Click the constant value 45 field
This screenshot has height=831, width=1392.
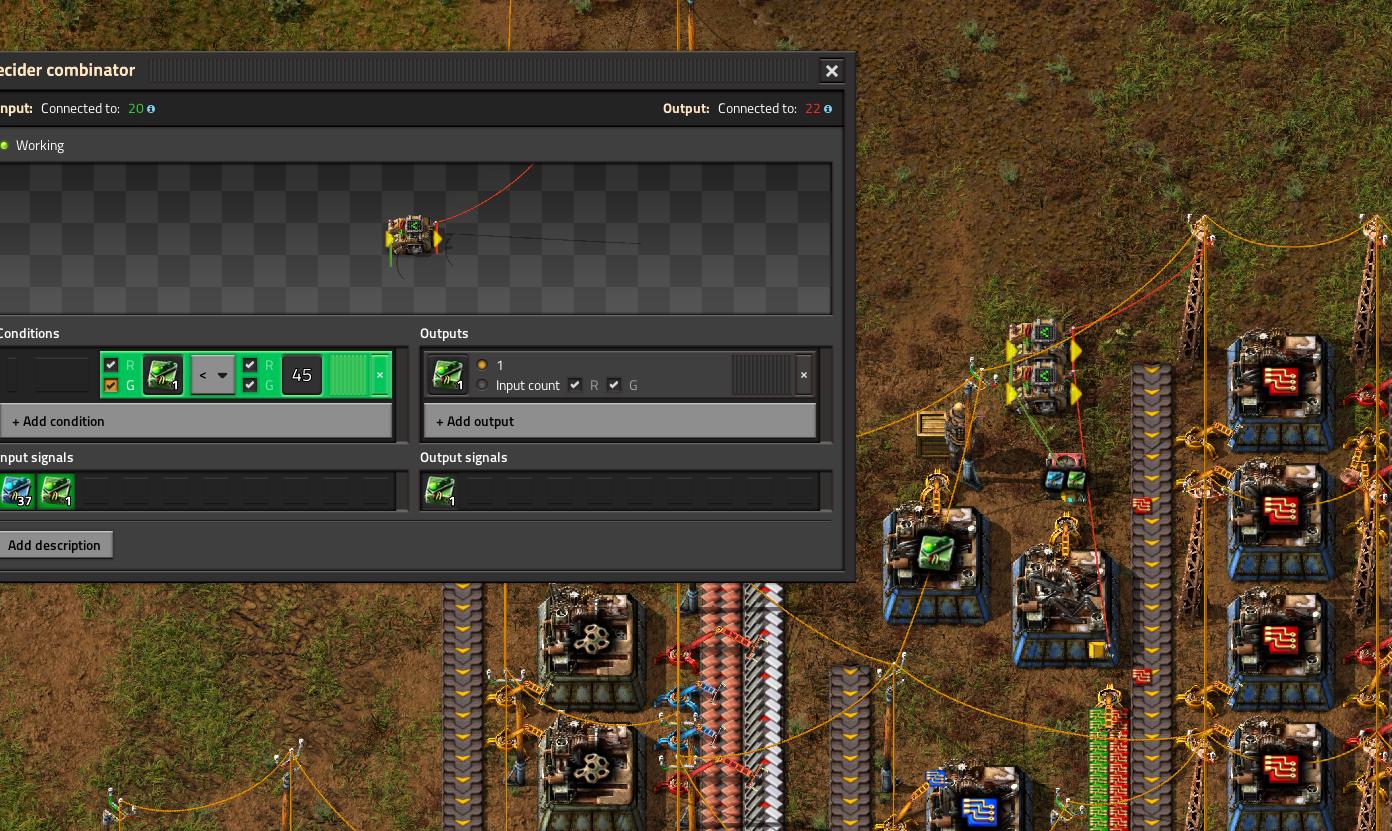coord(302,375)
